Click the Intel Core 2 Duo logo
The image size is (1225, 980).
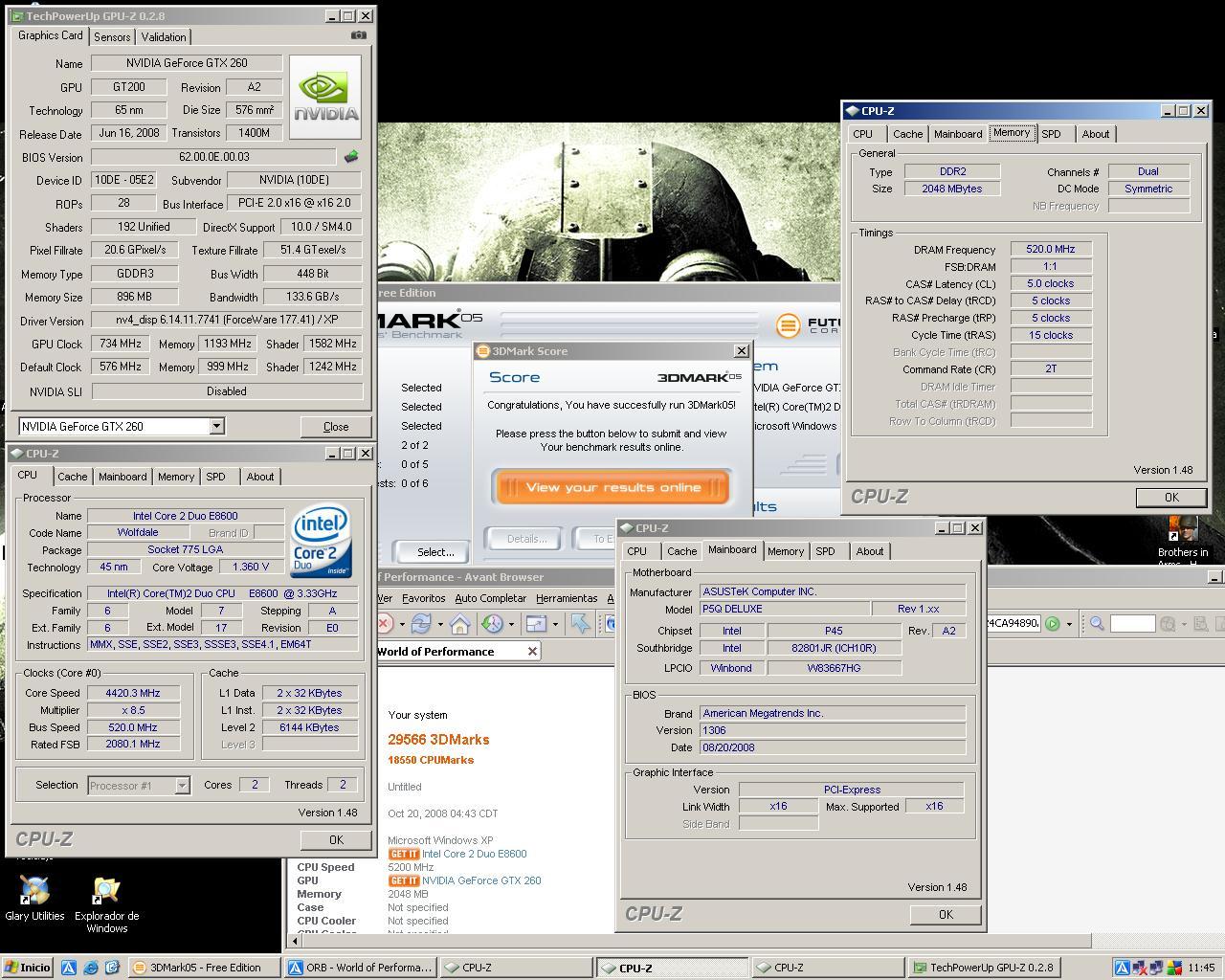tap(321, 541)
